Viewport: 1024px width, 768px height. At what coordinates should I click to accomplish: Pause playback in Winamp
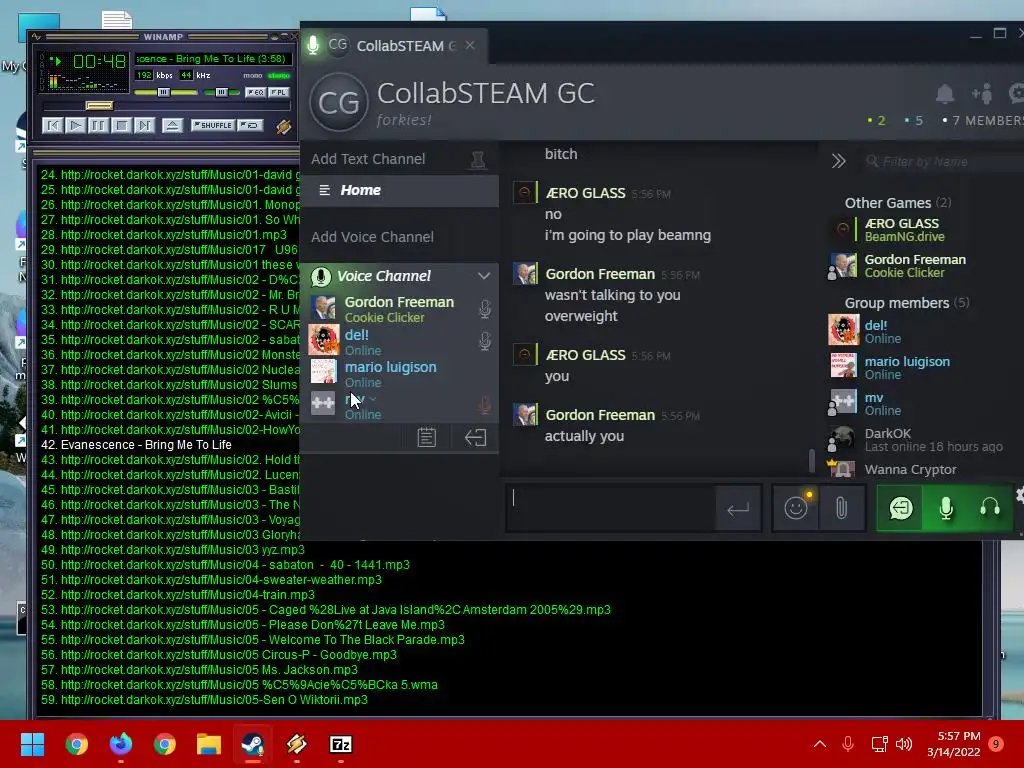98,125
